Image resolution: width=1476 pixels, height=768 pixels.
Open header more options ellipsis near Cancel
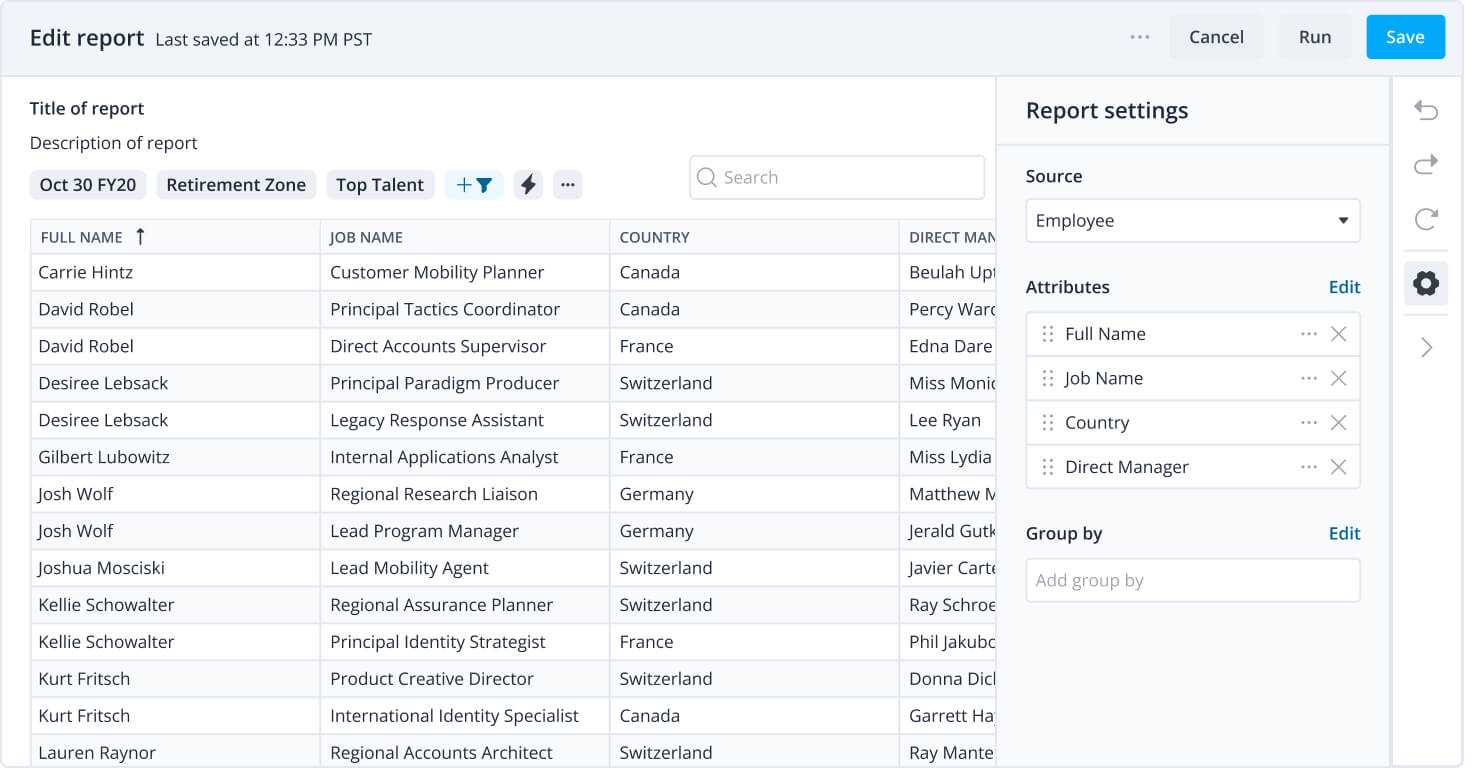1140,37
